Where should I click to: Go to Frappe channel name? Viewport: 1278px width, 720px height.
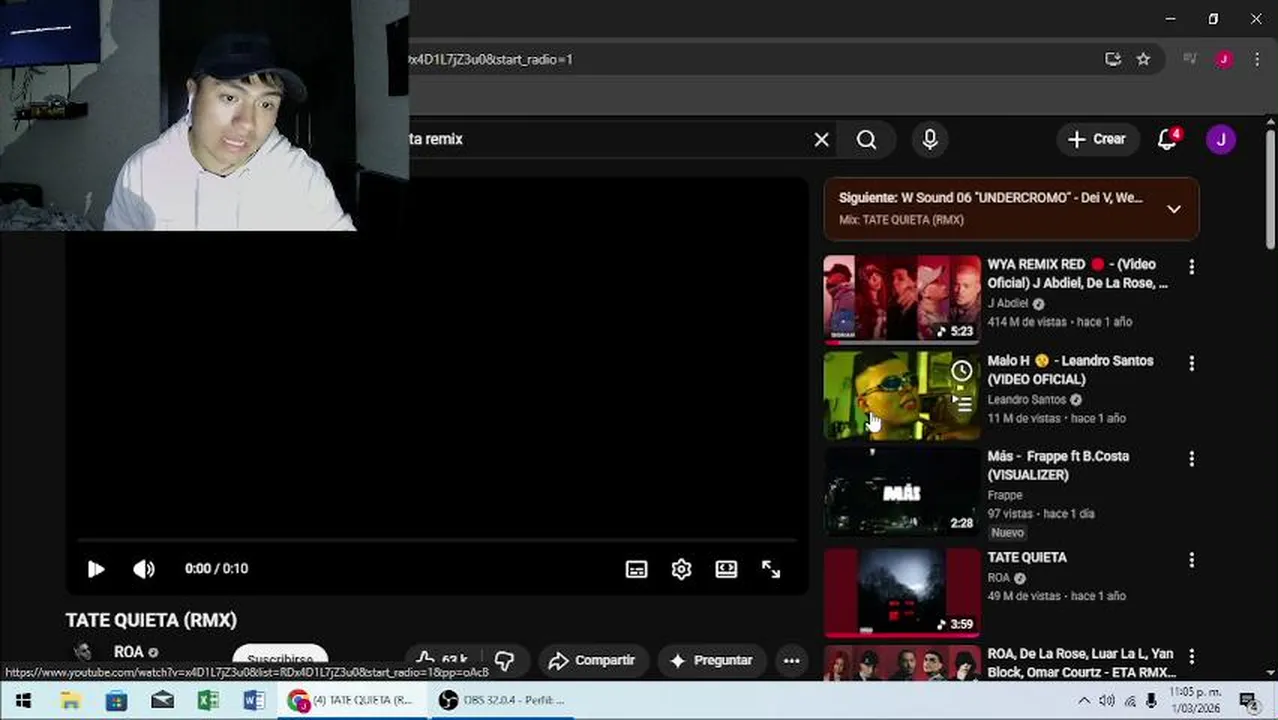(1005, 495)
